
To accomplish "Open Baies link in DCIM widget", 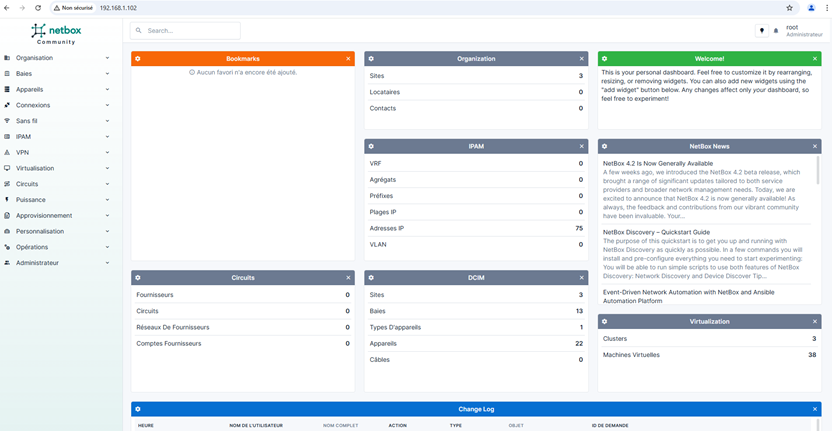I will tap(377, 311).
